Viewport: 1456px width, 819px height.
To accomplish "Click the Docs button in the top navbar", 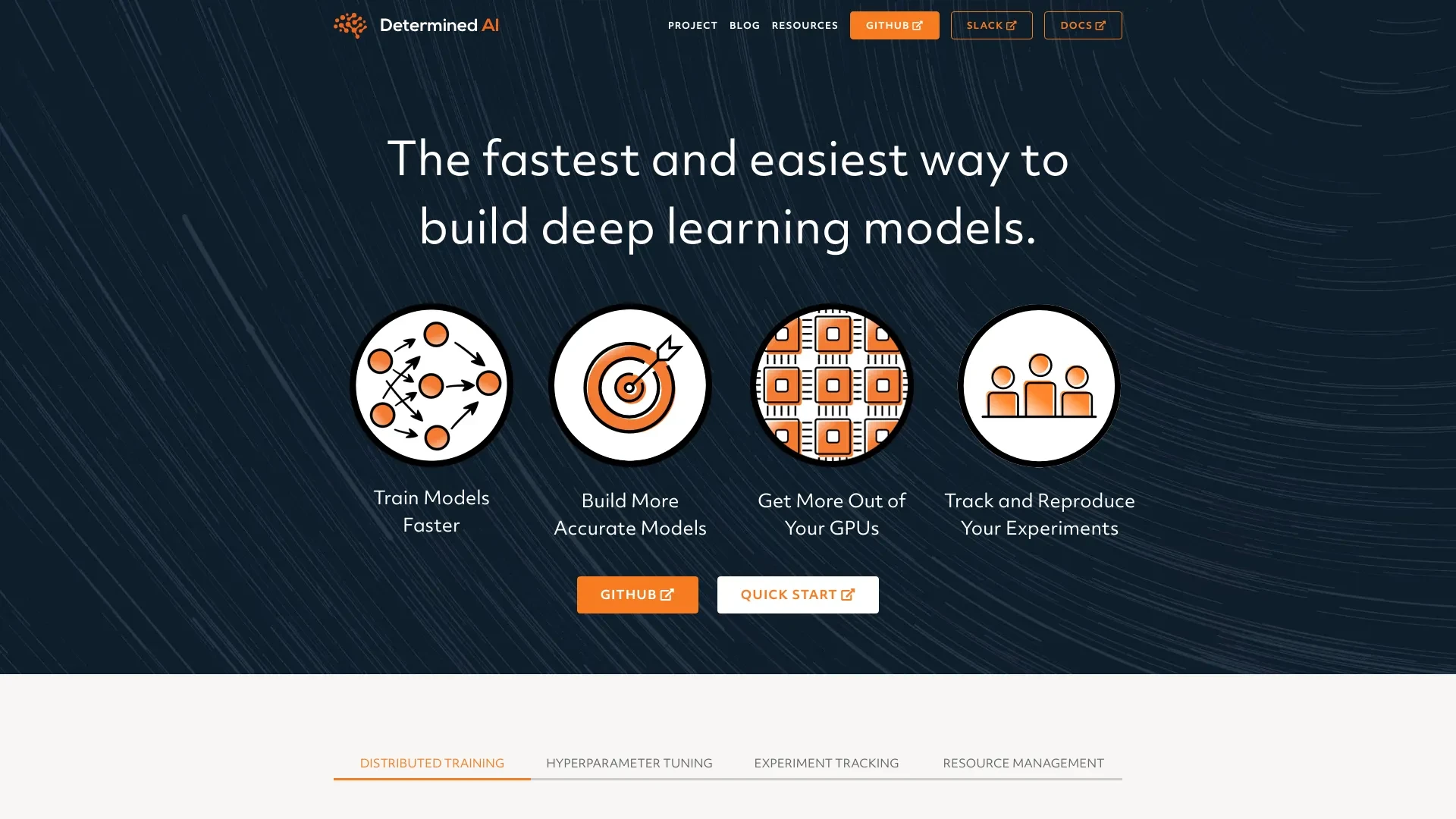I will tap(1083, 25).
